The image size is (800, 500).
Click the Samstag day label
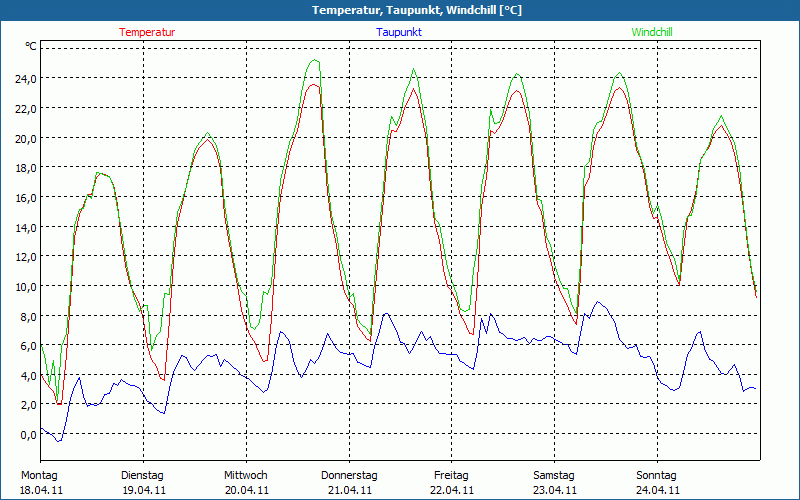pos(554,476)
